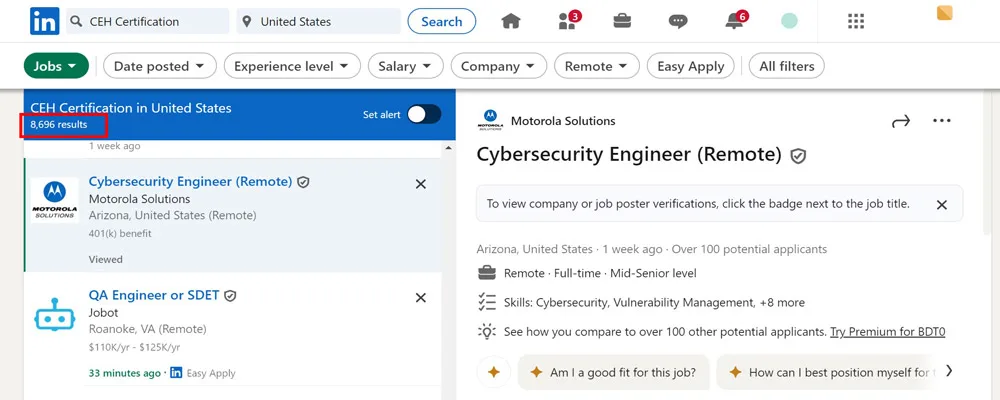Screen dimensions: 1000x400
Task: Click verification badge next to QA Engineer
Action: 230,296
